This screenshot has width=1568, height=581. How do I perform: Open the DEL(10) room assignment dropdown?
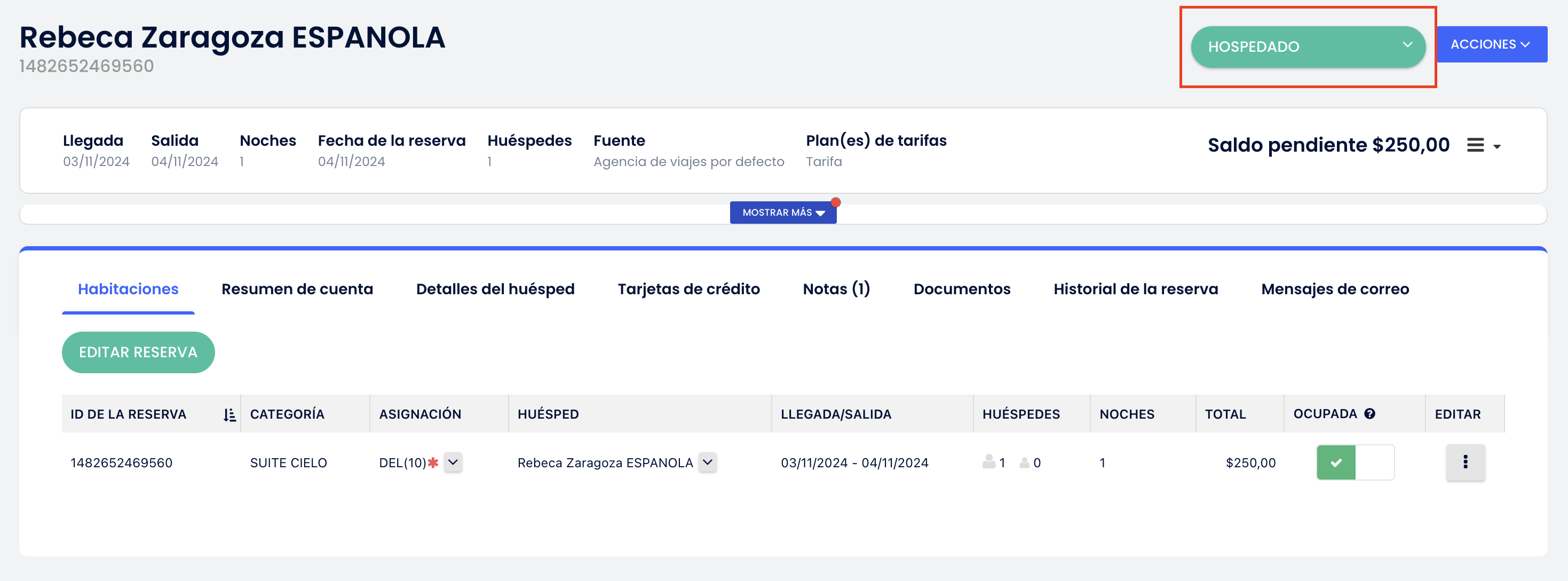pyautogui.click(x=452, y=462)
